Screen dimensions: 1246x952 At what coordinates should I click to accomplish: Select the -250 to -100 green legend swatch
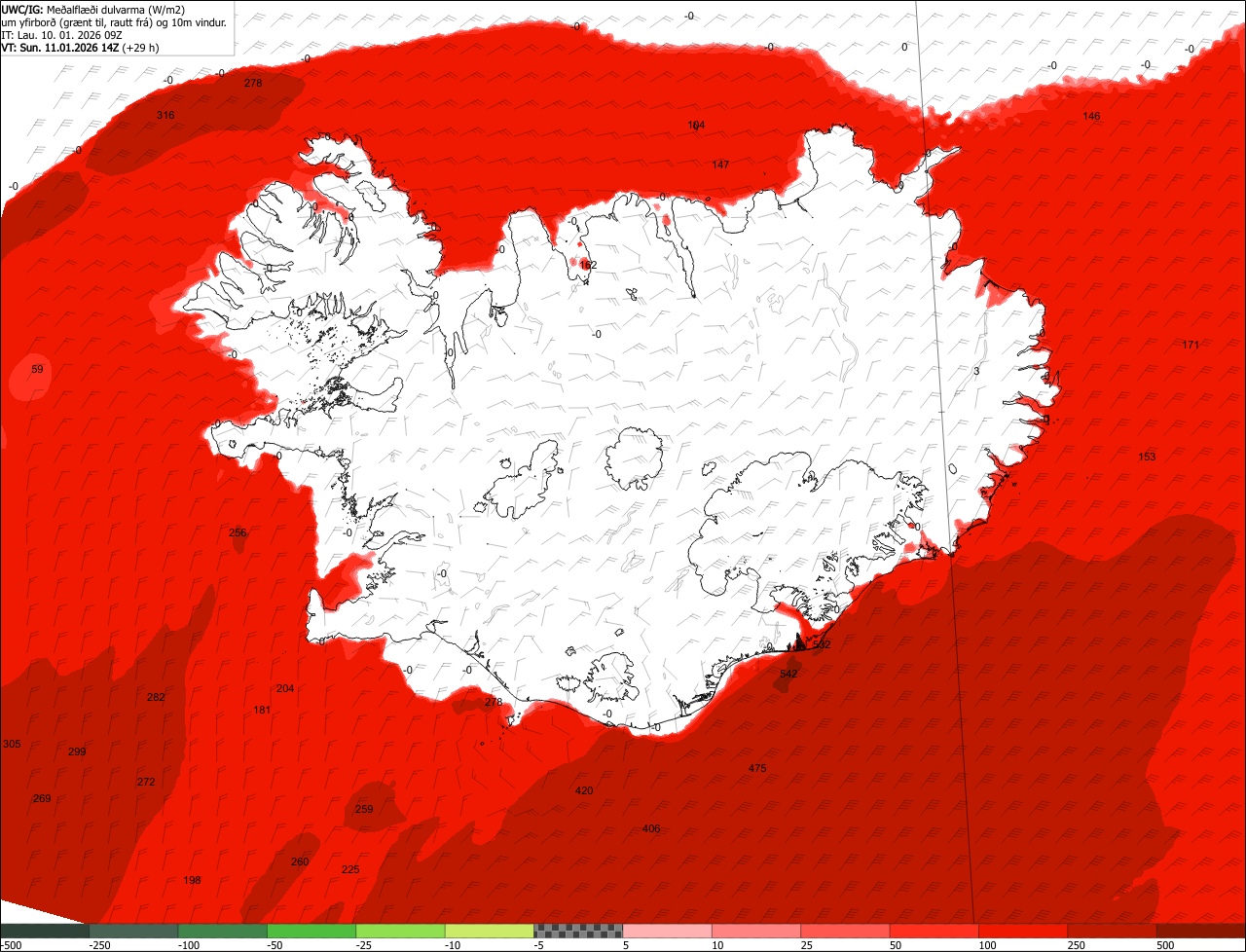pyautogui.click(x=134, y=931)
